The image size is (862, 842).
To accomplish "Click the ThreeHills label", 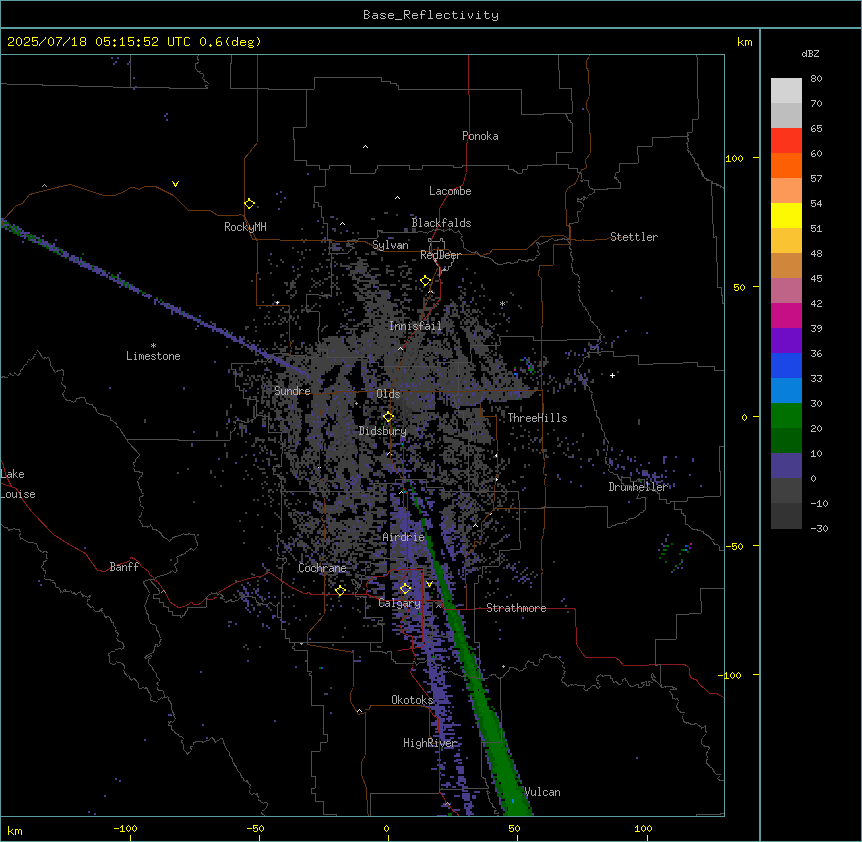I will tap(537, 418).
